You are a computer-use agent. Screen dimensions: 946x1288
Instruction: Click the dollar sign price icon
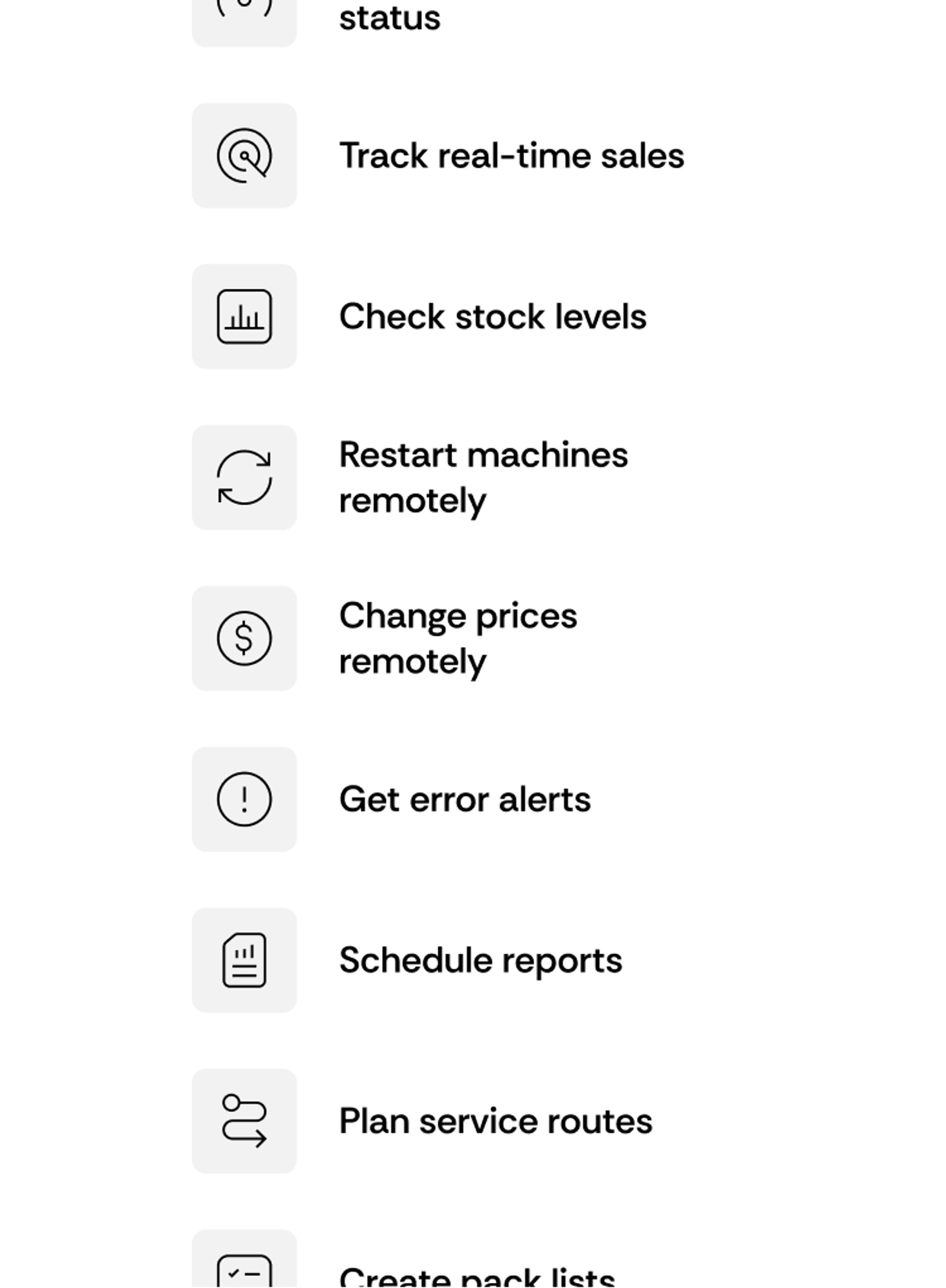point(245,639)
